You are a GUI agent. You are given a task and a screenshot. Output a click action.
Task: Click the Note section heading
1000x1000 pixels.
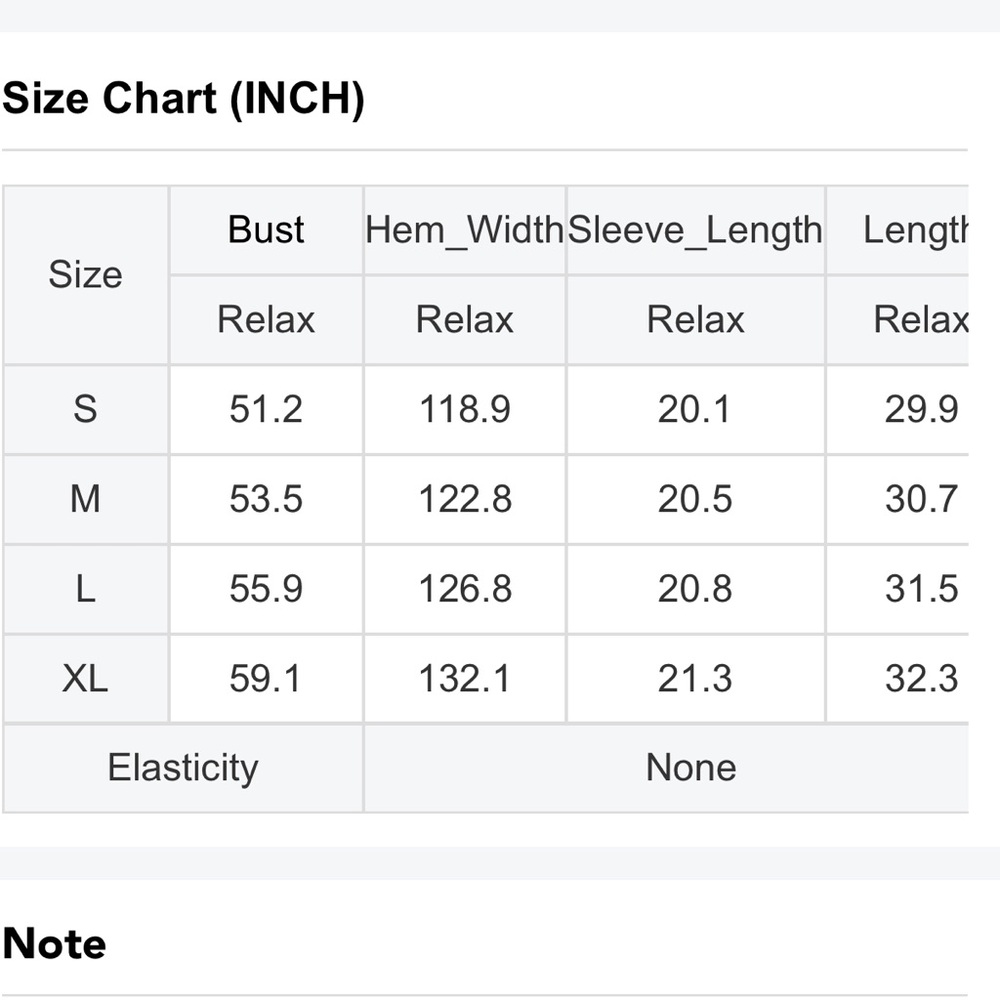point(54,944)
